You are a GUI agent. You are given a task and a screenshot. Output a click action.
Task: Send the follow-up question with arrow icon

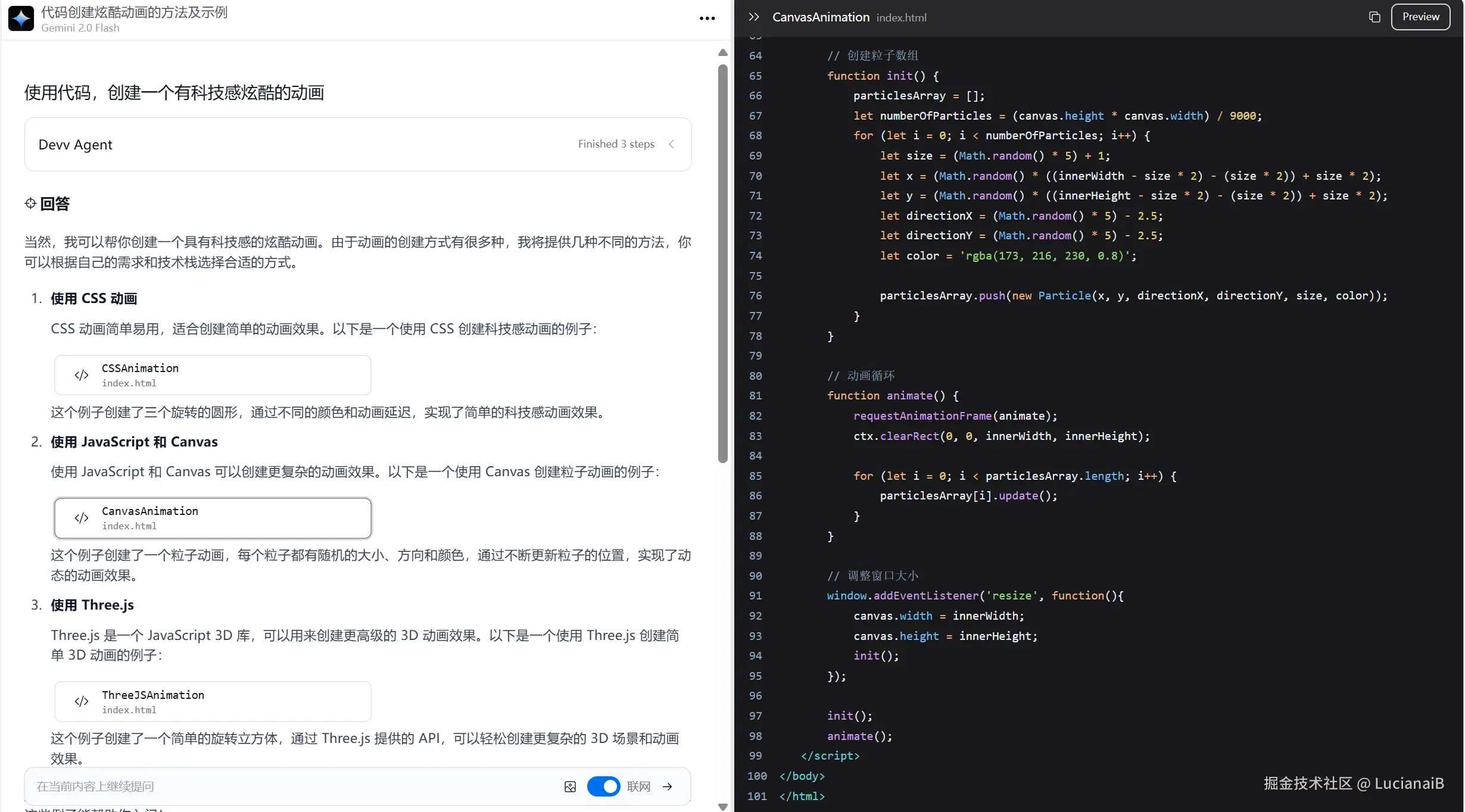(x=668, y=787)
